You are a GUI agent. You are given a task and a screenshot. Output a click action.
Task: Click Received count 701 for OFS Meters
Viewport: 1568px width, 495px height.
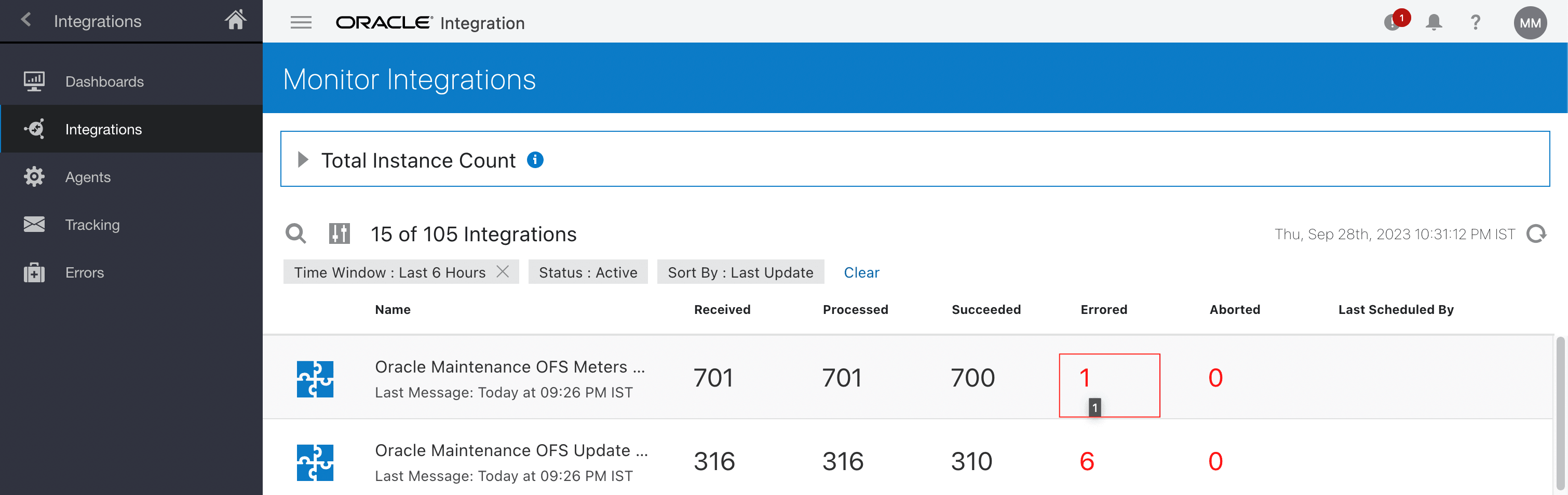pos(713,378)
